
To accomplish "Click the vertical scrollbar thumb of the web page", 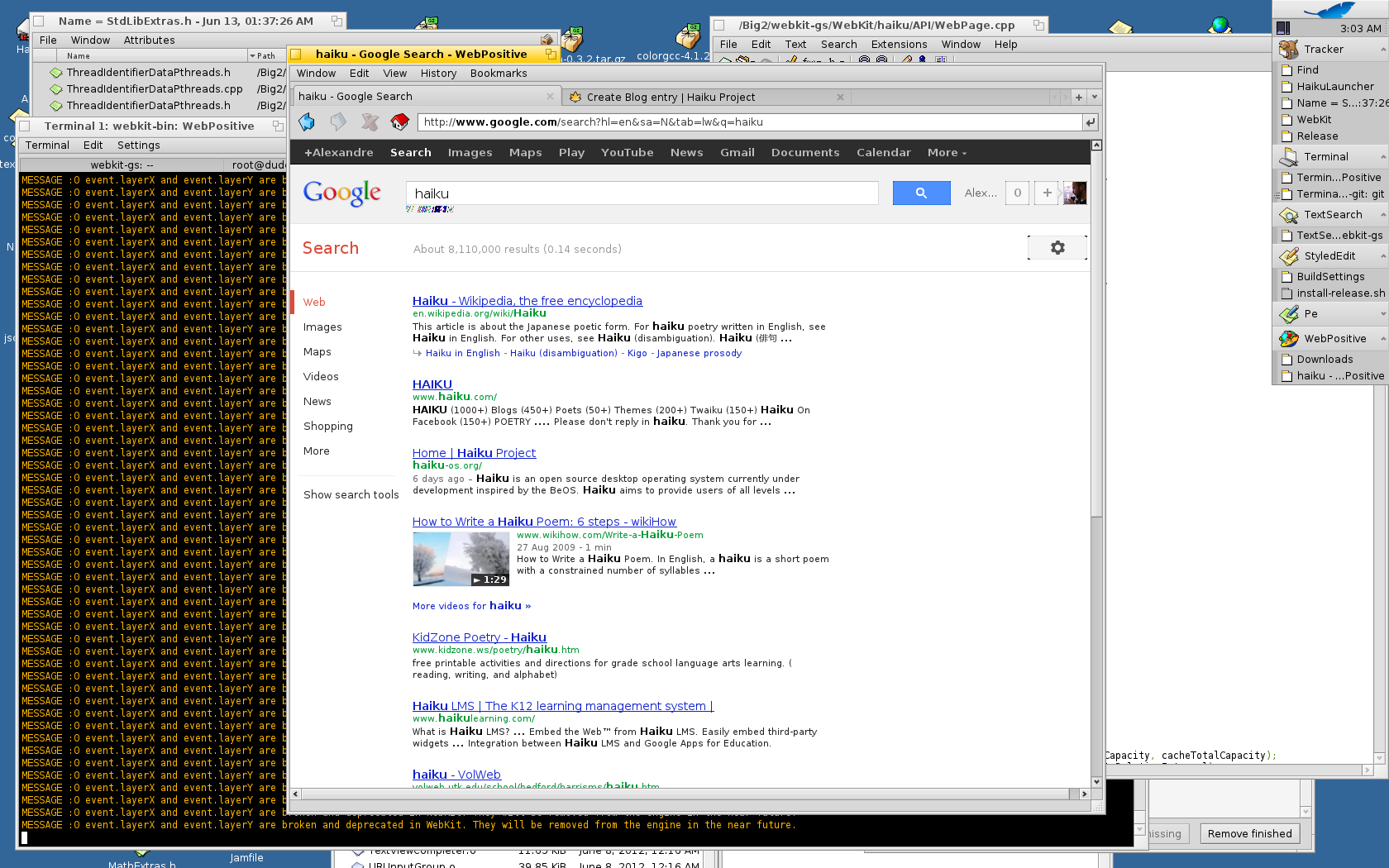I will (1096, 333).
